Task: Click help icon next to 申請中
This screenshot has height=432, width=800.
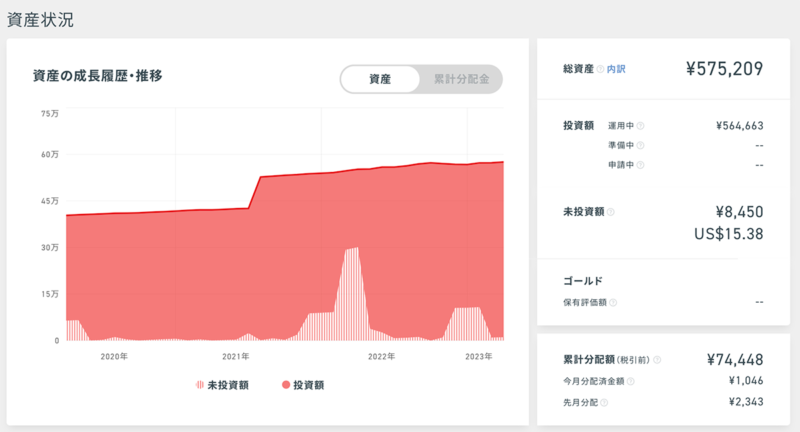Action: (x=640, y=165)
